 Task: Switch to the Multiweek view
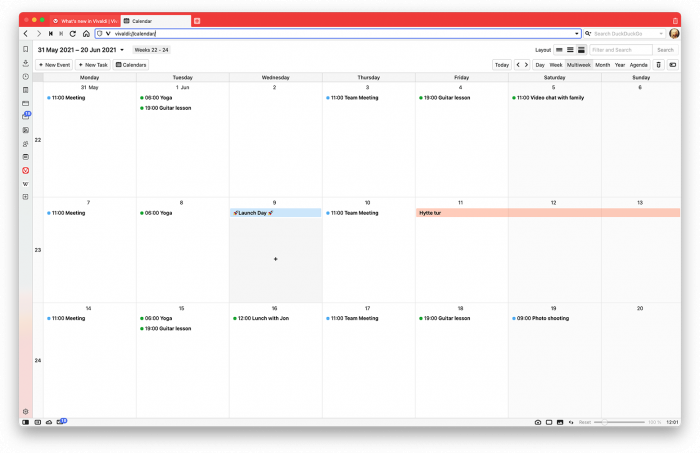click(579, 65)
